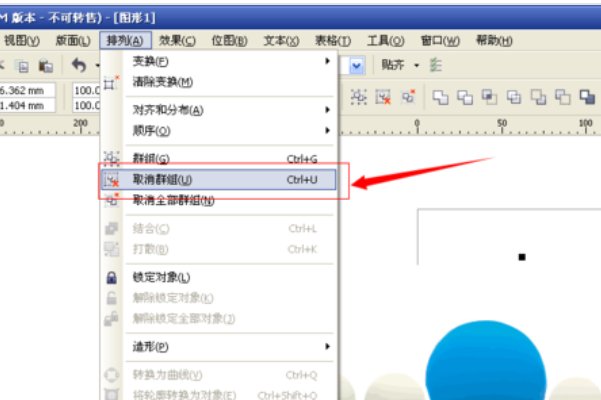The width and height of the screenshot is (601, 400).
Task: Click the Back Minus Front icon
Action: click(x=563, y=97)
